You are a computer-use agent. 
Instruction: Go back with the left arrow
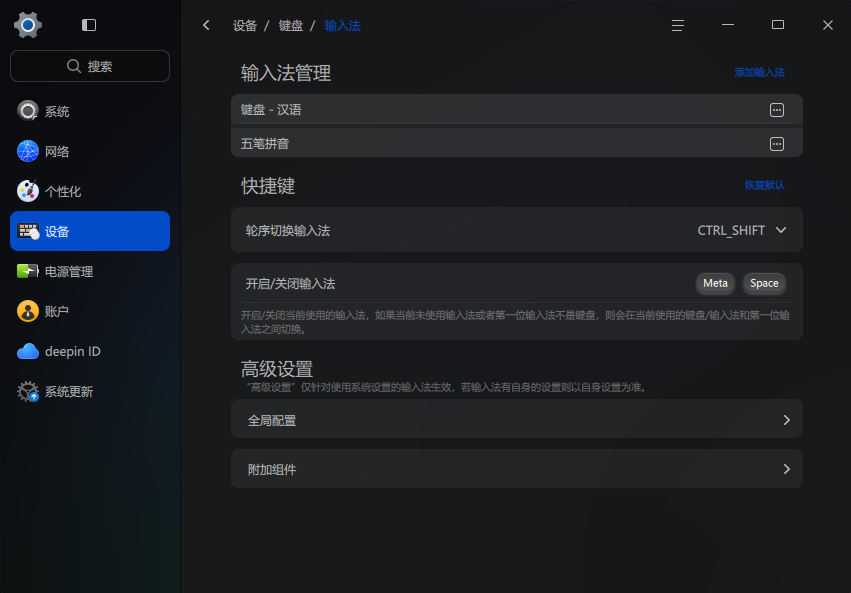(x=206, y=25)
